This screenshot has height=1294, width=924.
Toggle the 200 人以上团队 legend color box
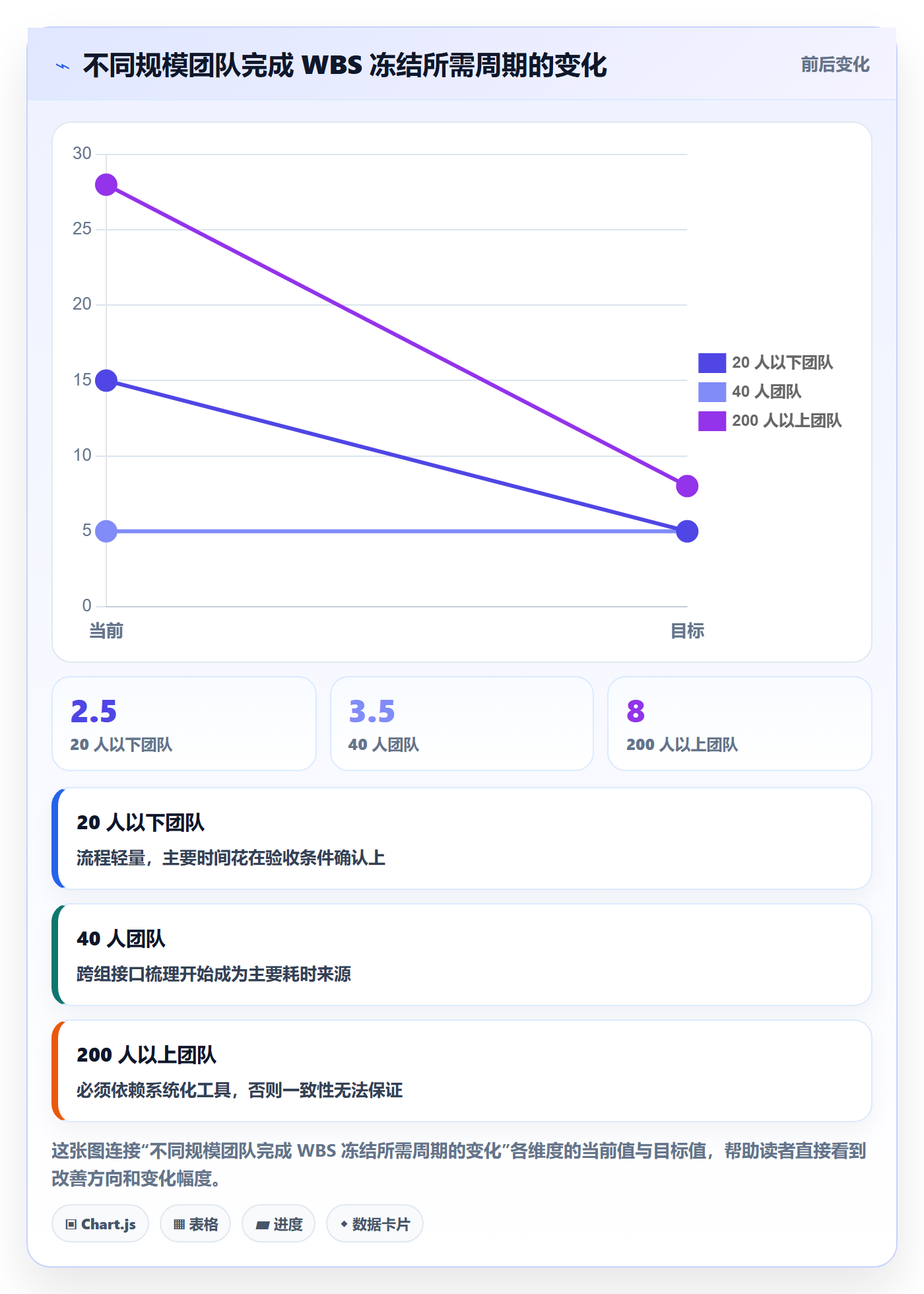point(712,421)
